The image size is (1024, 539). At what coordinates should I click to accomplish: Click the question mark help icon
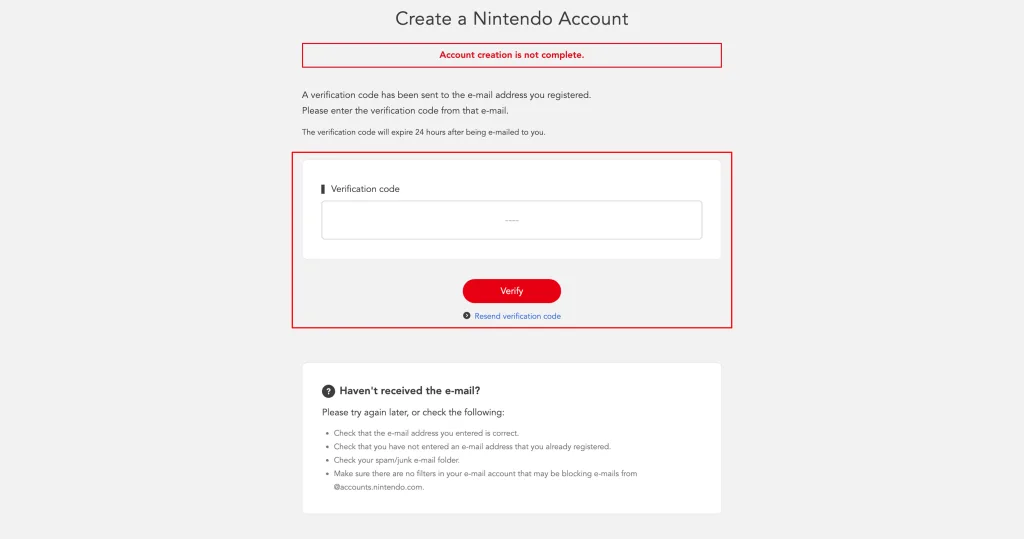pyautogui.click(x=328, y=391)
